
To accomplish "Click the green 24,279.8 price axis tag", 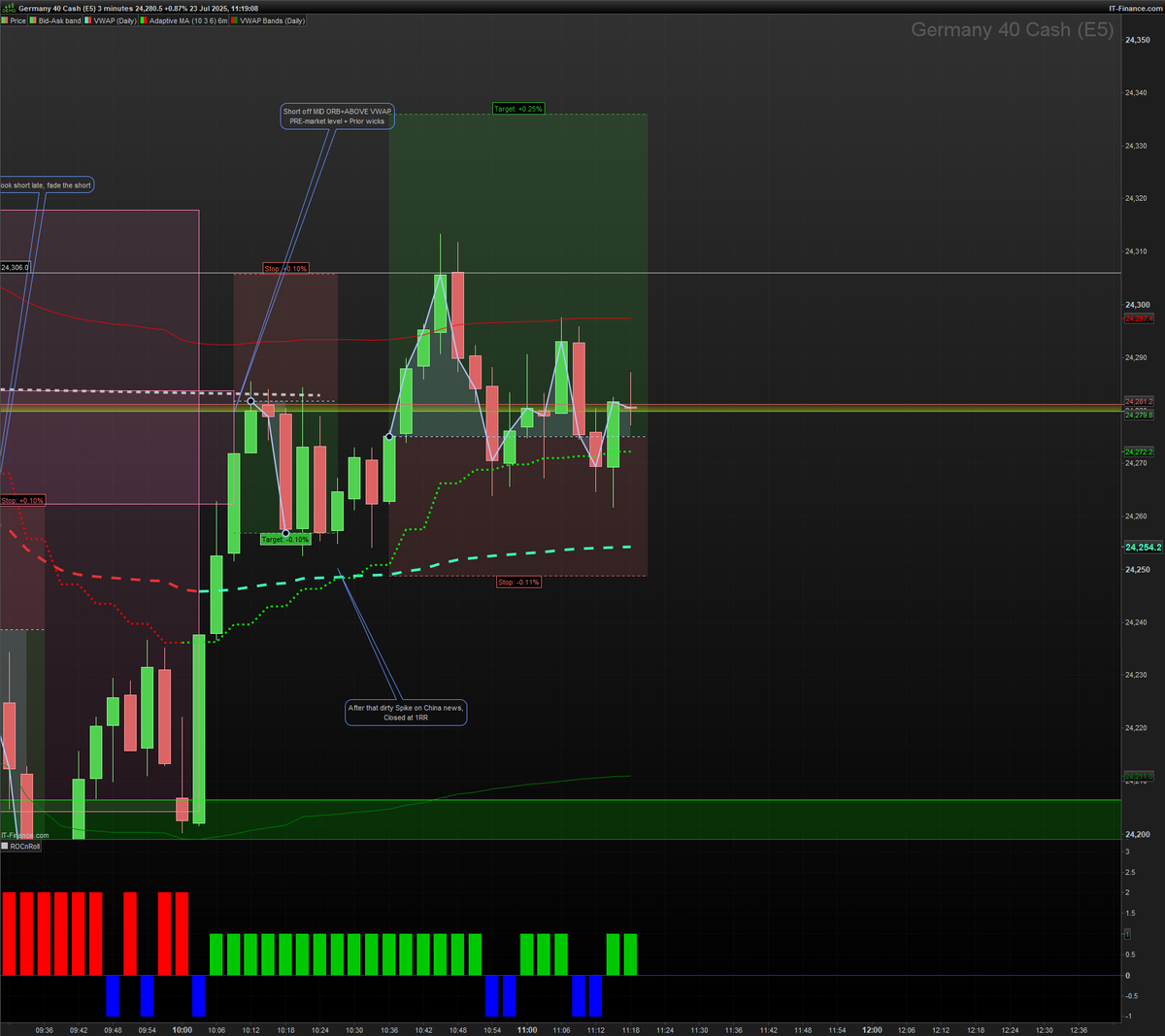I will [x=1139, y=415].
